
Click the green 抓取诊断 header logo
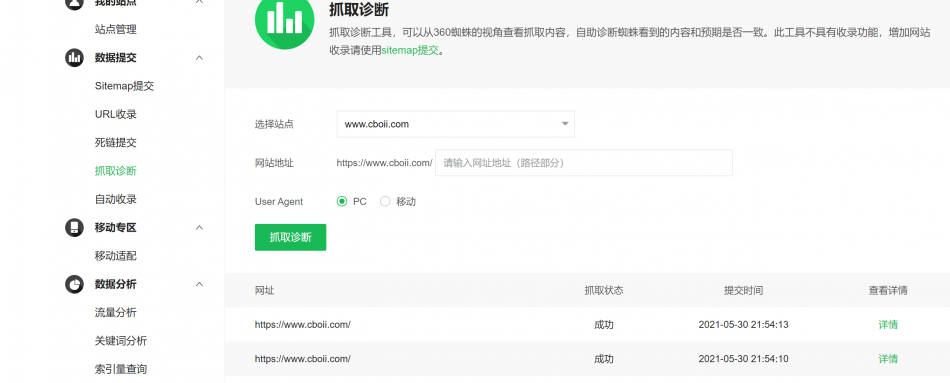tap(284, 19)
